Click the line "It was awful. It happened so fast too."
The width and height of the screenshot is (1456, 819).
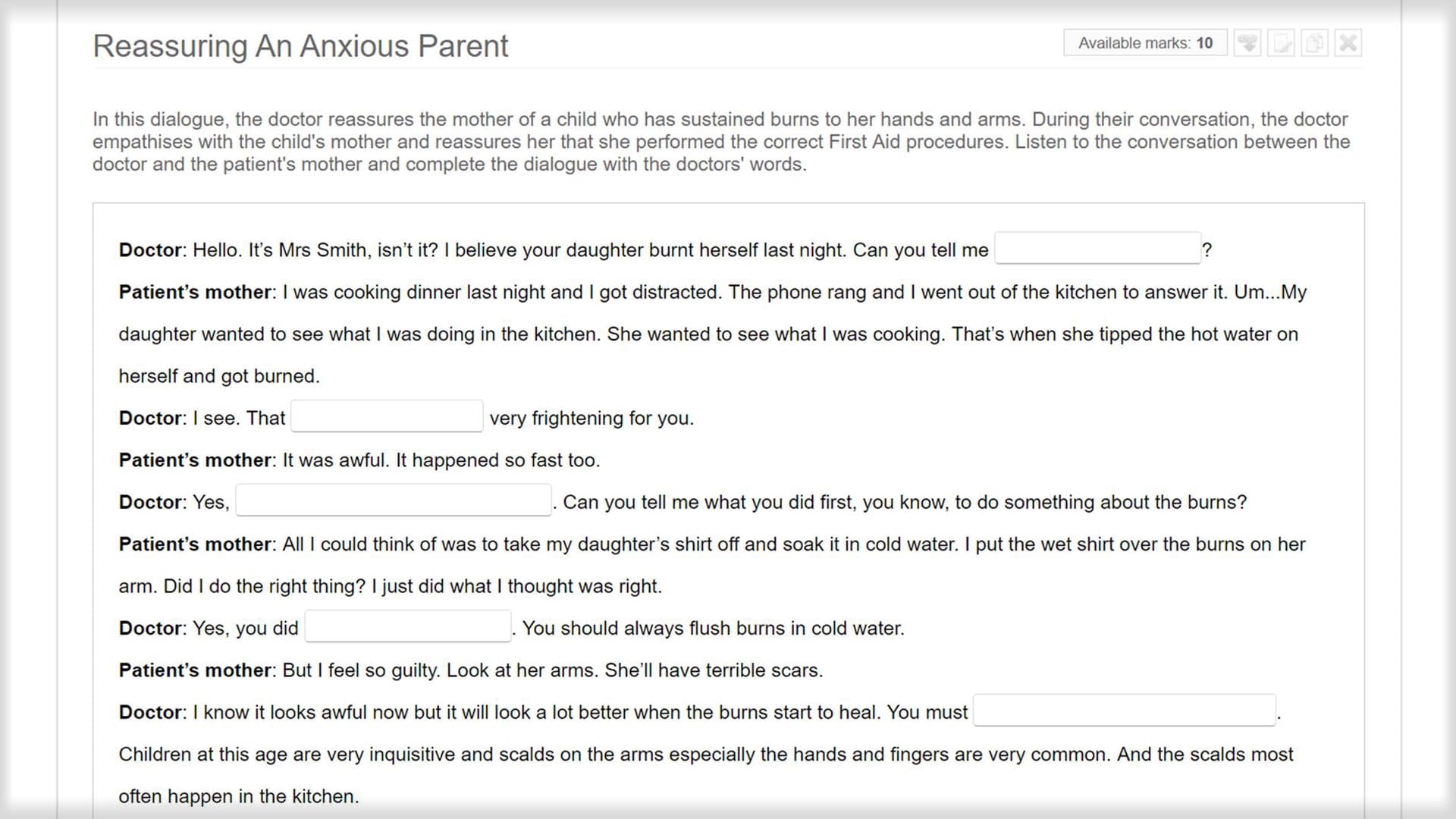tap(441, 460)
